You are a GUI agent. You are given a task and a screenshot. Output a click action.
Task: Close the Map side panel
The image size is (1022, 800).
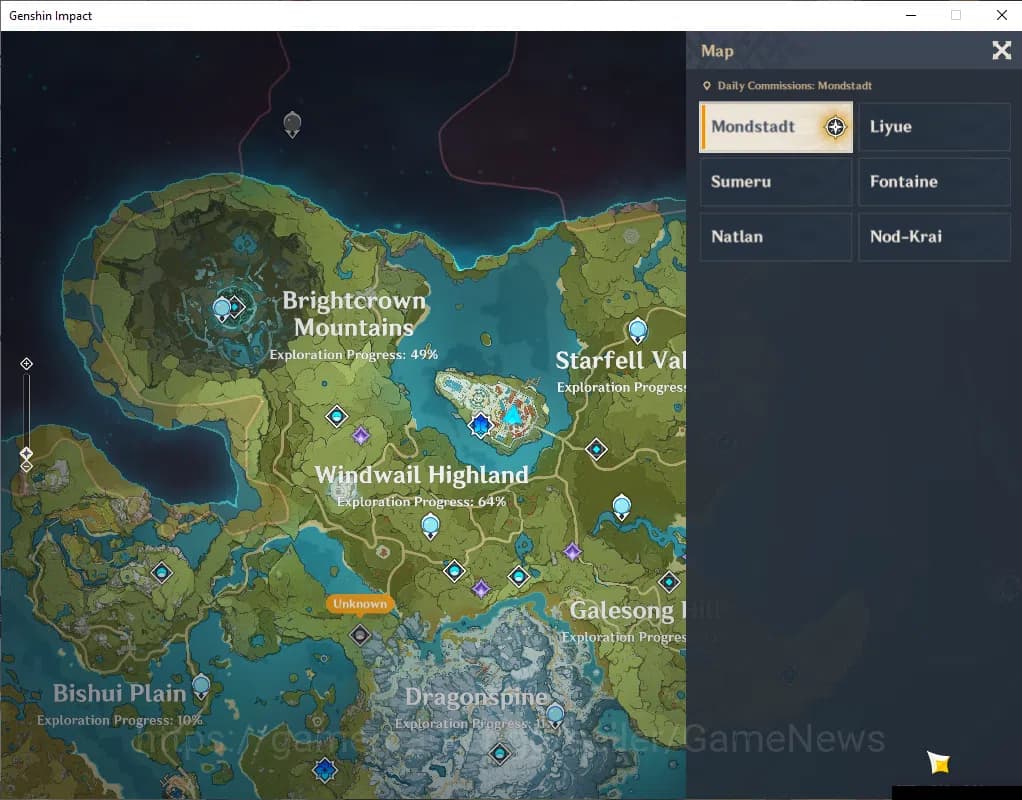coord(1001,50)
